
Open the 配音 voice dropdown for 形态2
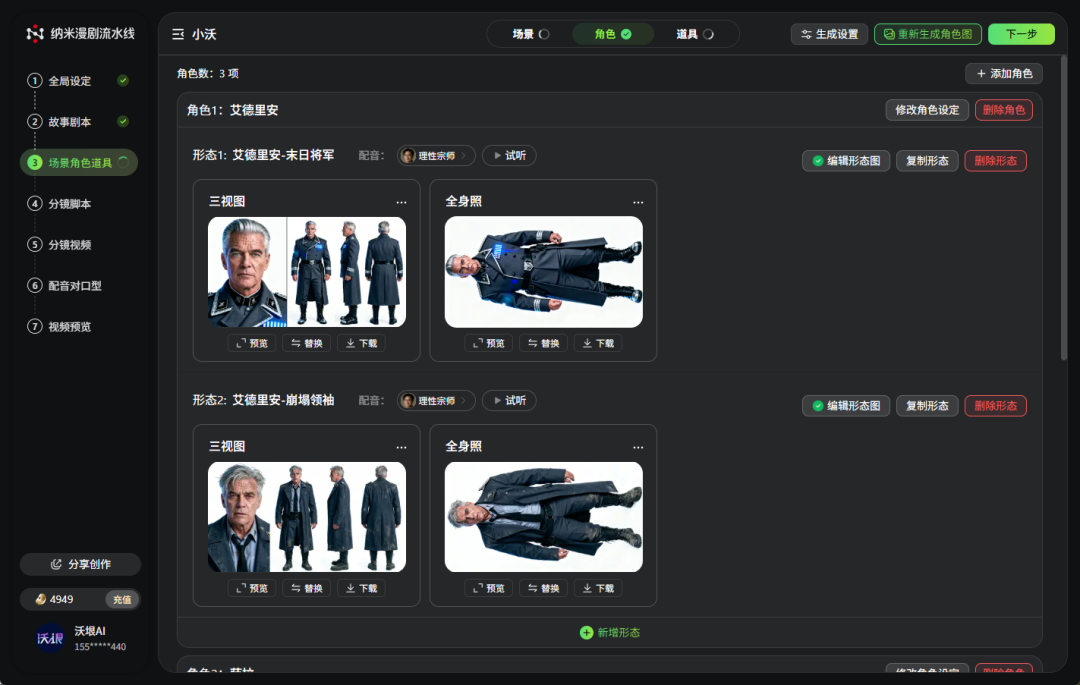pyautogui.click(x=436, y=400)
